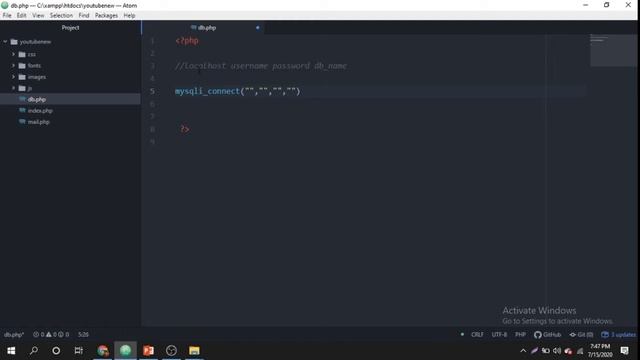Select the css folder icon in tree

pos(22,54)
